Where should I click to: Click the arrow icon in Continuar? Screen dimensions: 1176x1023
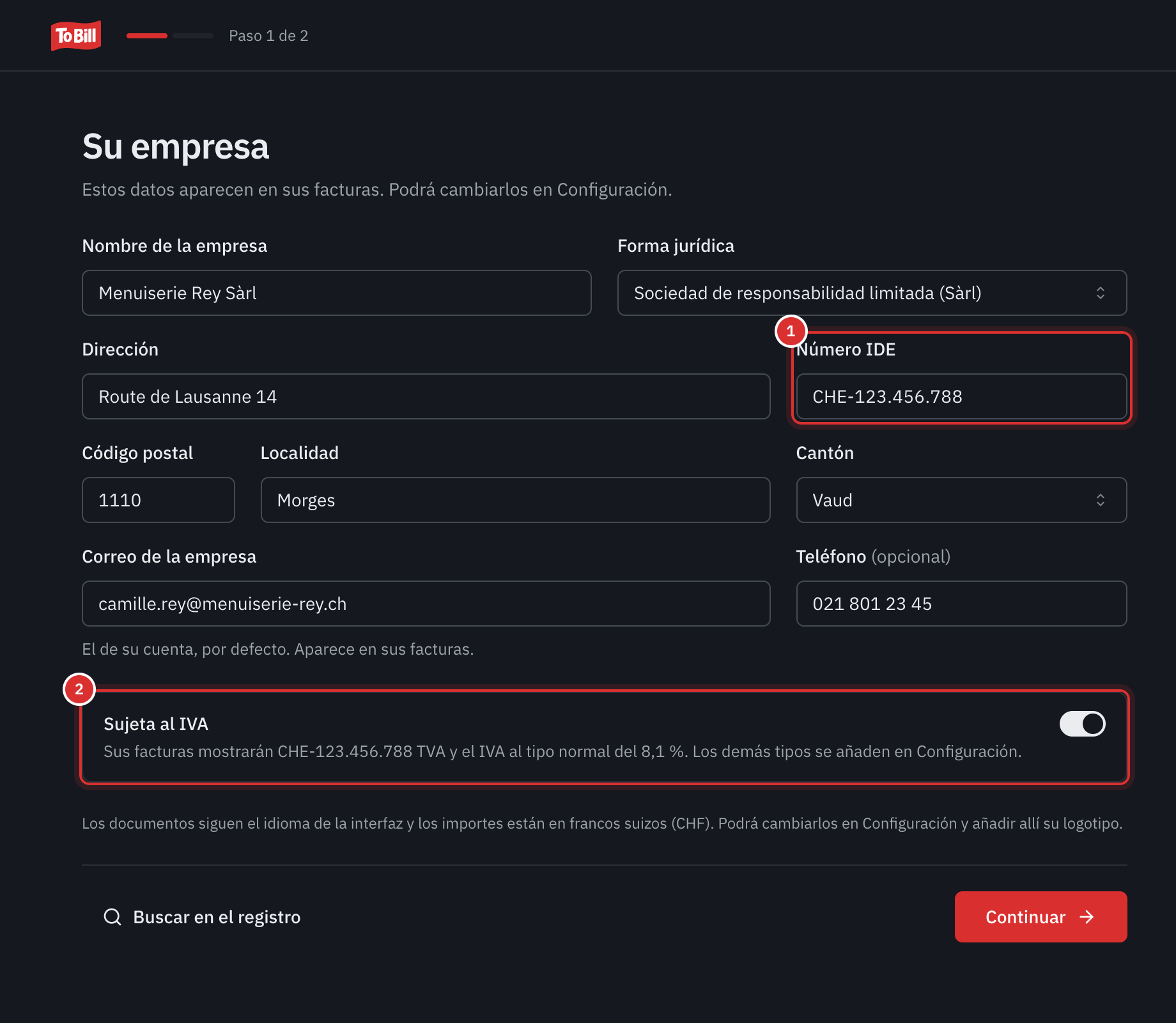[x=1087, y=917]
